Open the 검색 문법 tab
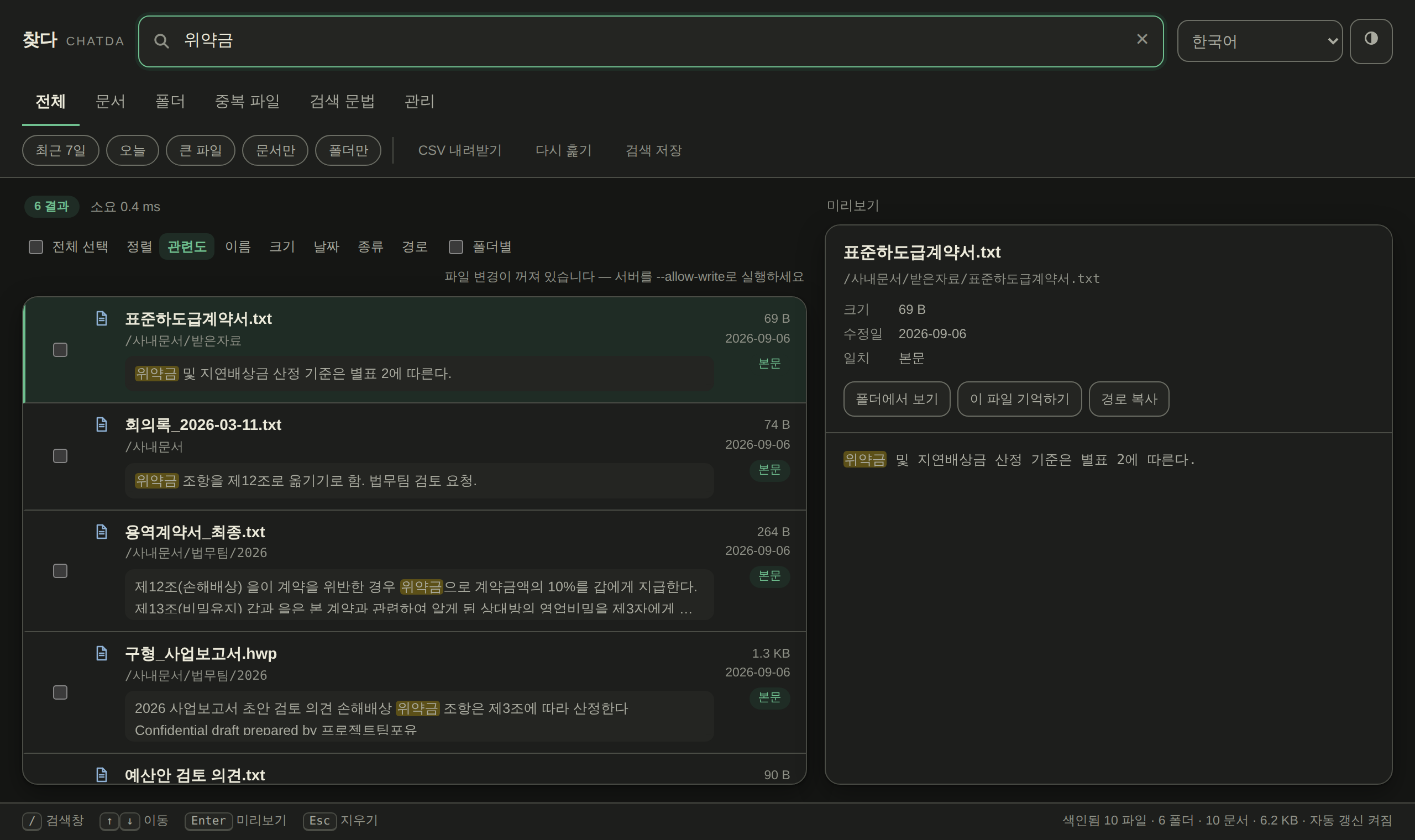This screenshot has width=1415, height=840. tap(343, 101)
